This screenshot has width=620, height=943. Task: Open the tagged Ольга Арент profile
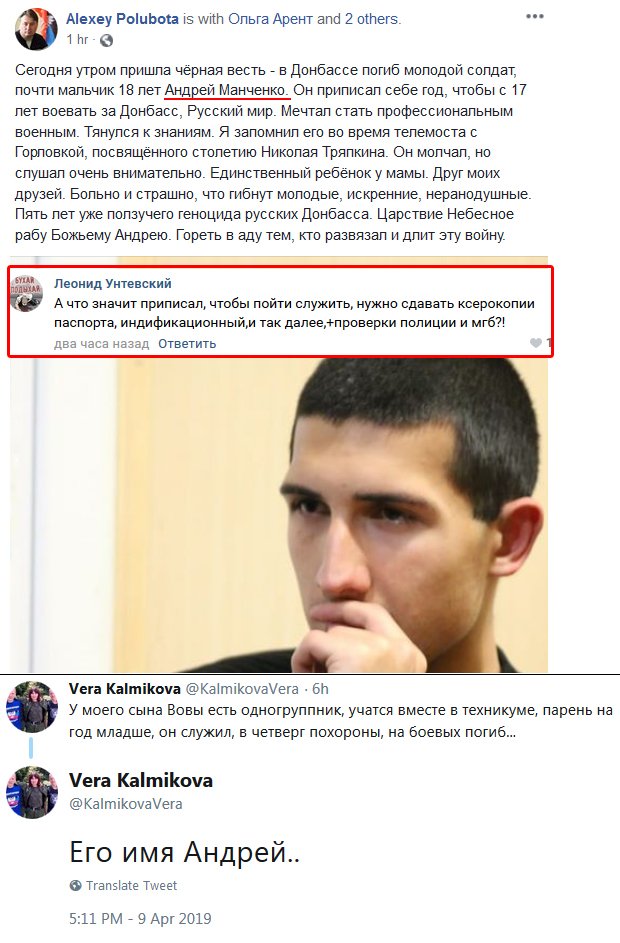(x=271, y=19)
